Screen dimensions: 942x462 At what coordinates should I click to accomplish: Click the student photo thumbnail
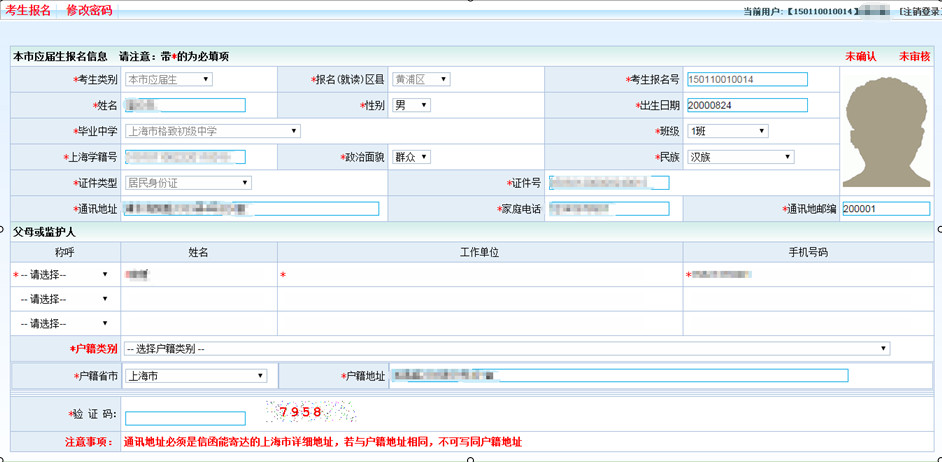pyautogui.click(x=885, y=133)
